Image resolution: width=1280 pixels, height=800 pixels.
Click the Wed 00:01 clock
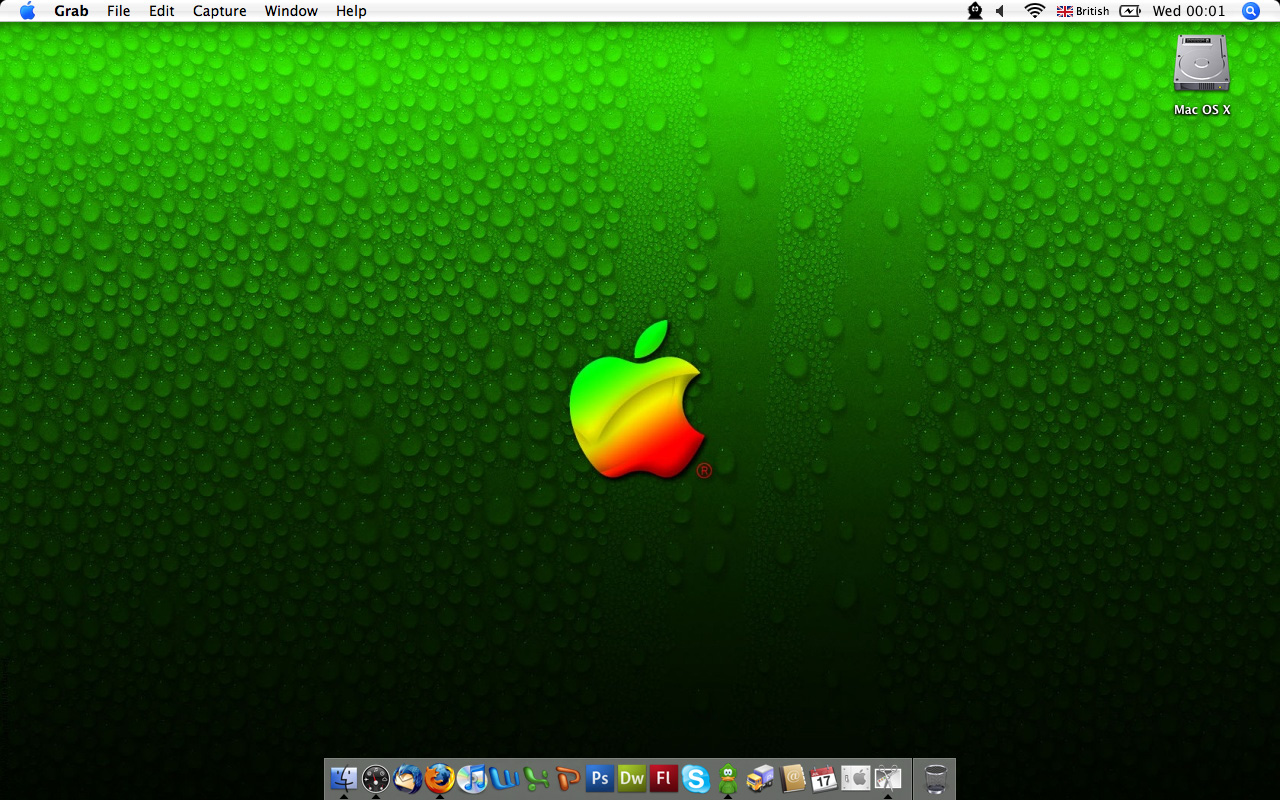pos(1189,11)
